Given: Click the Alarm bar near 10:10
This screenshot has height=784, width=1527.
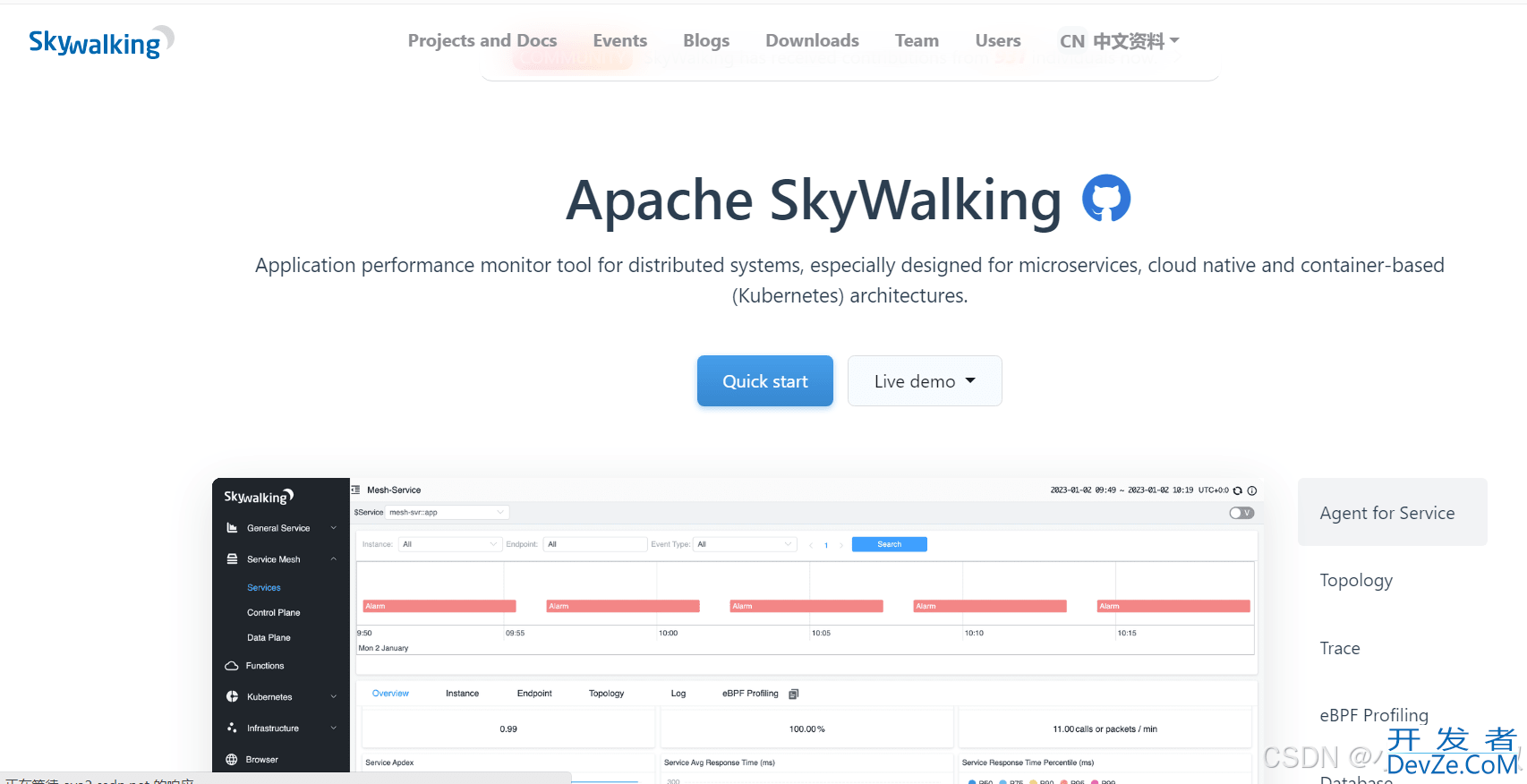Looking at the screenshot, I should [x=990, y=606].
